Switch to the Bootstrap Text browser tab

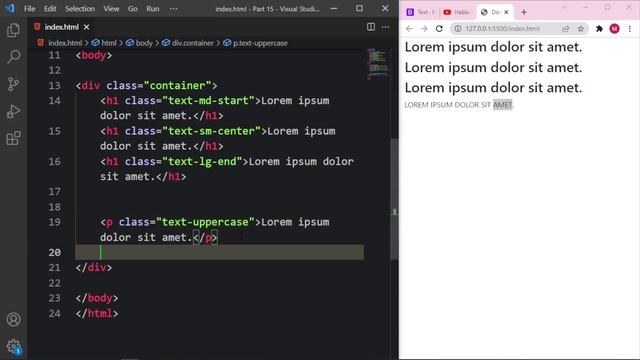click(420, 12)
